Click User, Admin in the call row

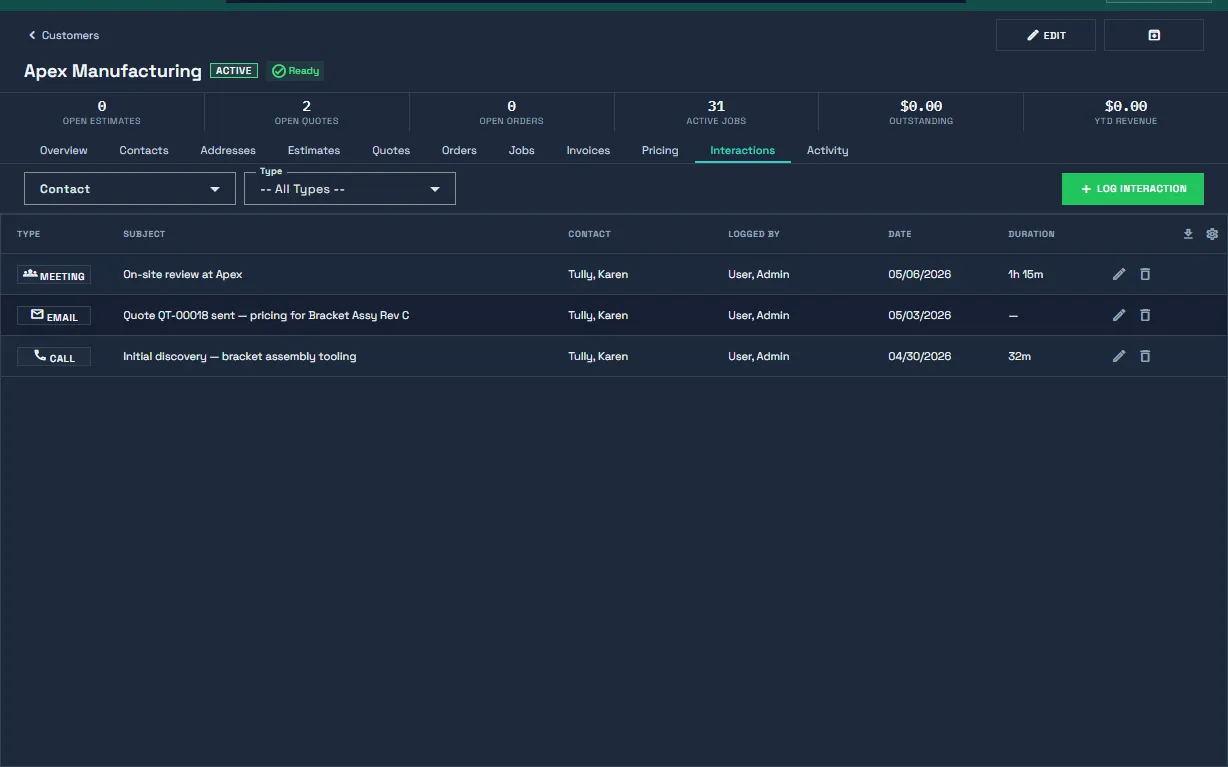(759, 356)
